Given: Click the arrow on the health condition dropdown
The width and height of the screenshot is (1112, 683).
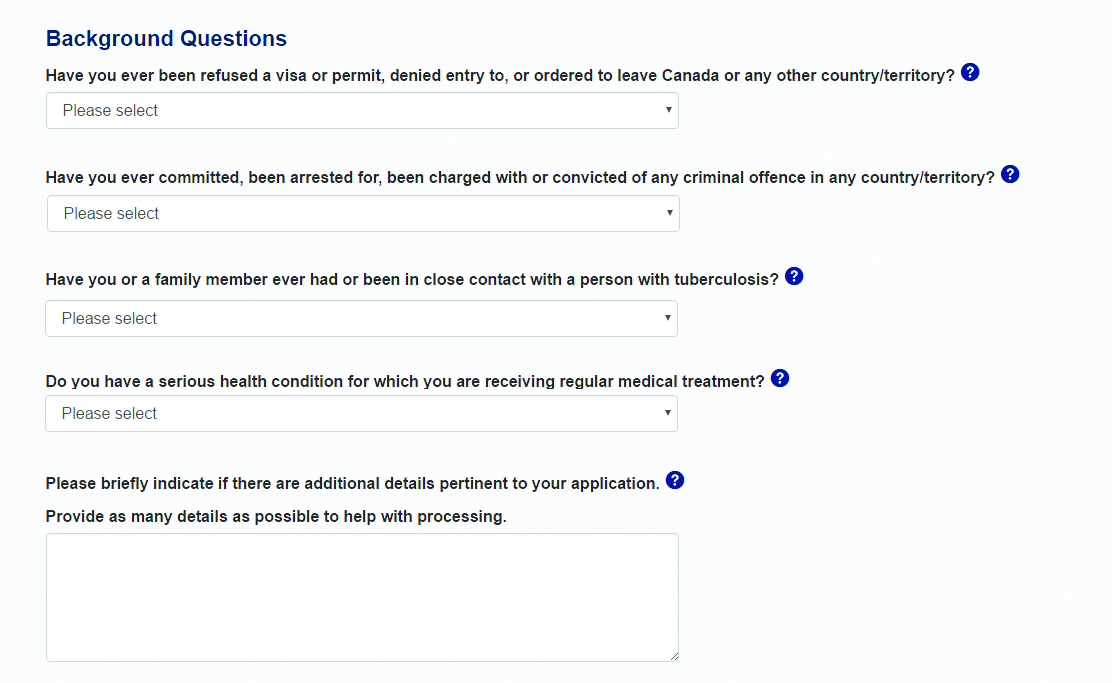Looking at the screenshot, I should pos(667,413).
